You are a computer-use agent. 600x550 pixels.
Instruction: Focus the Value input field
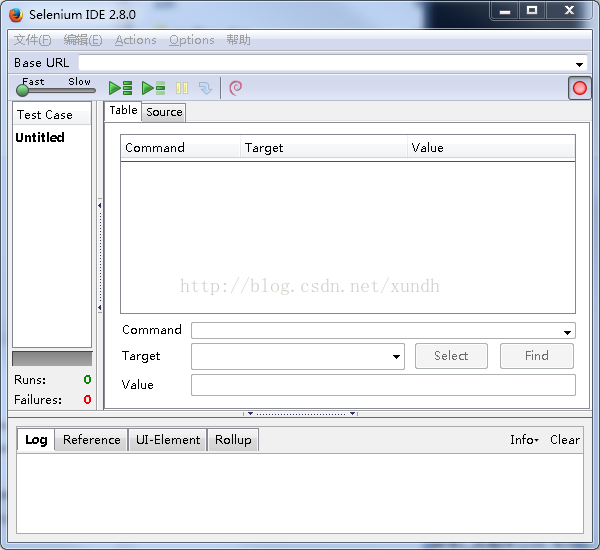[383, 385]
